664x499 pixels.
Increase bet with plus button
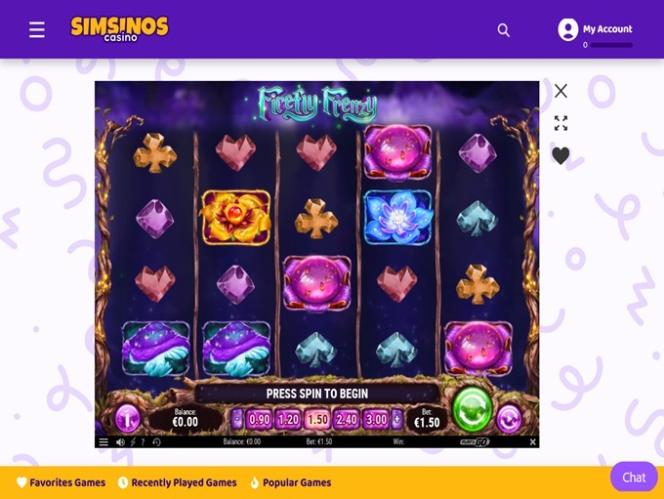(x=397, y=419)
